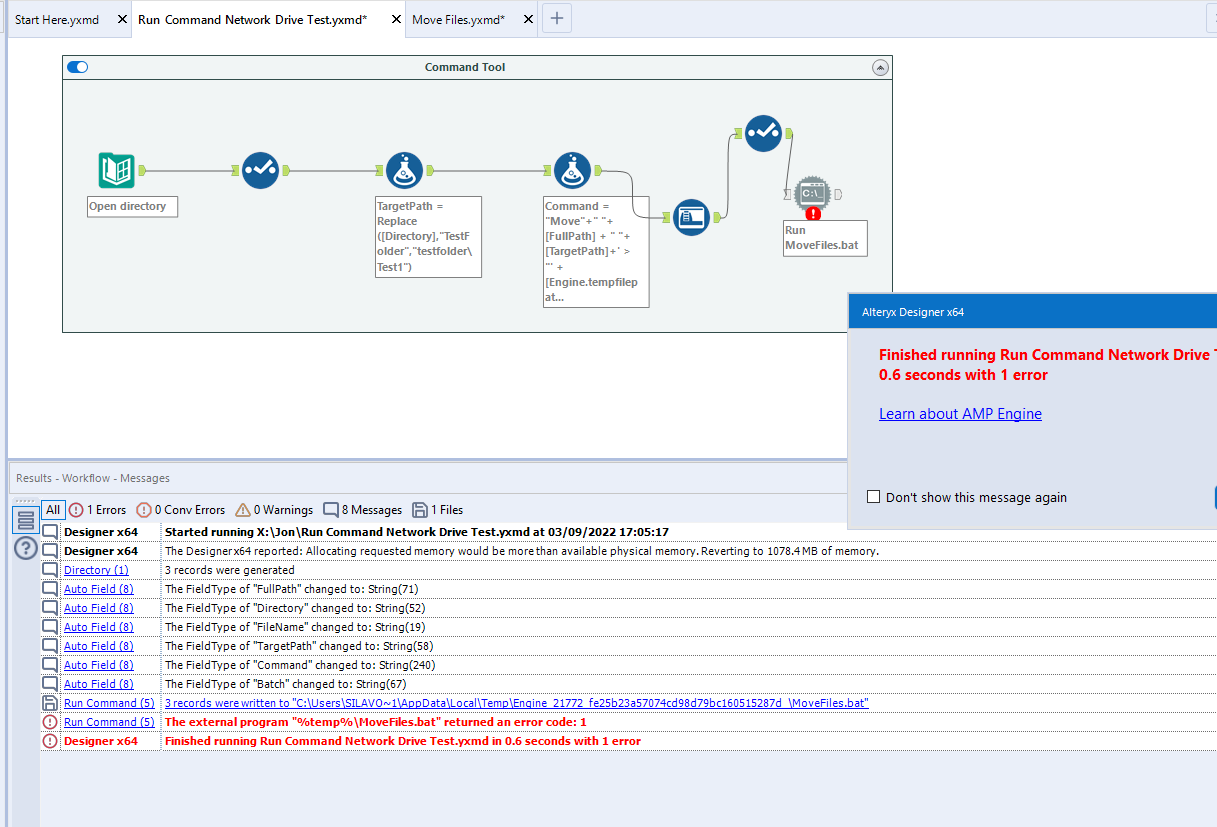Select the Formula tool building the Command field
The height and width of the screenshot is (827, 1217).
coord(572,170)
